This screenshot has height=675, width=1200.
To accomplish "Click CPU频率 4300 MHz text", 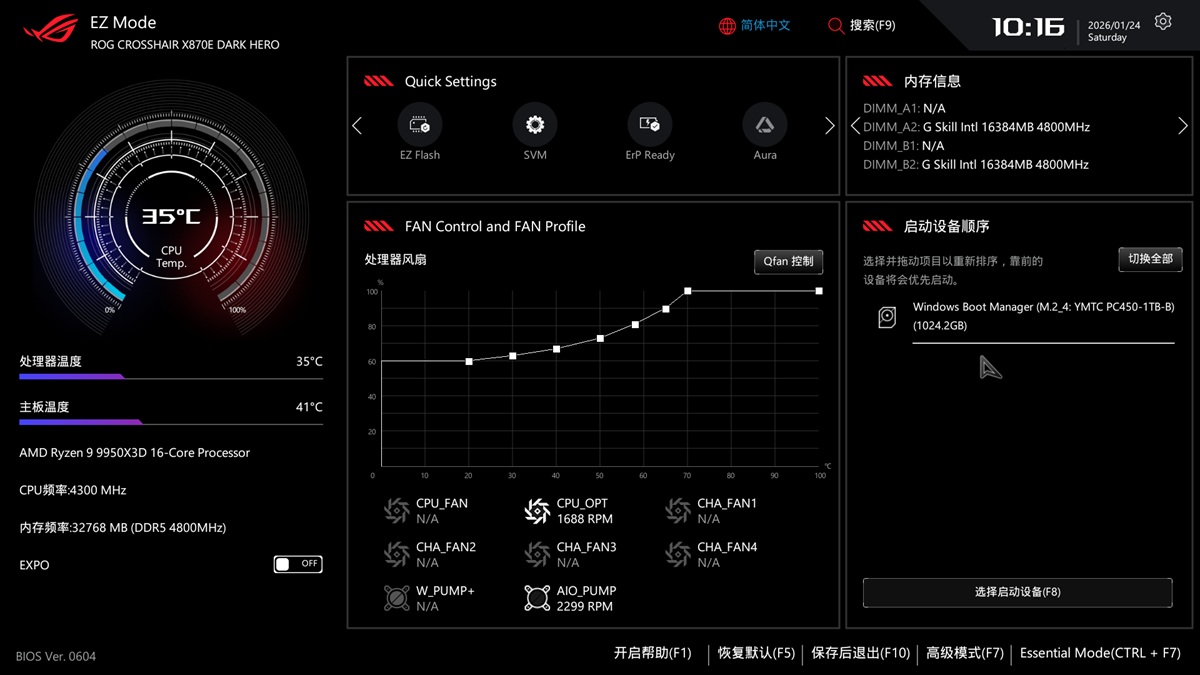I will (x=73, y=491).
